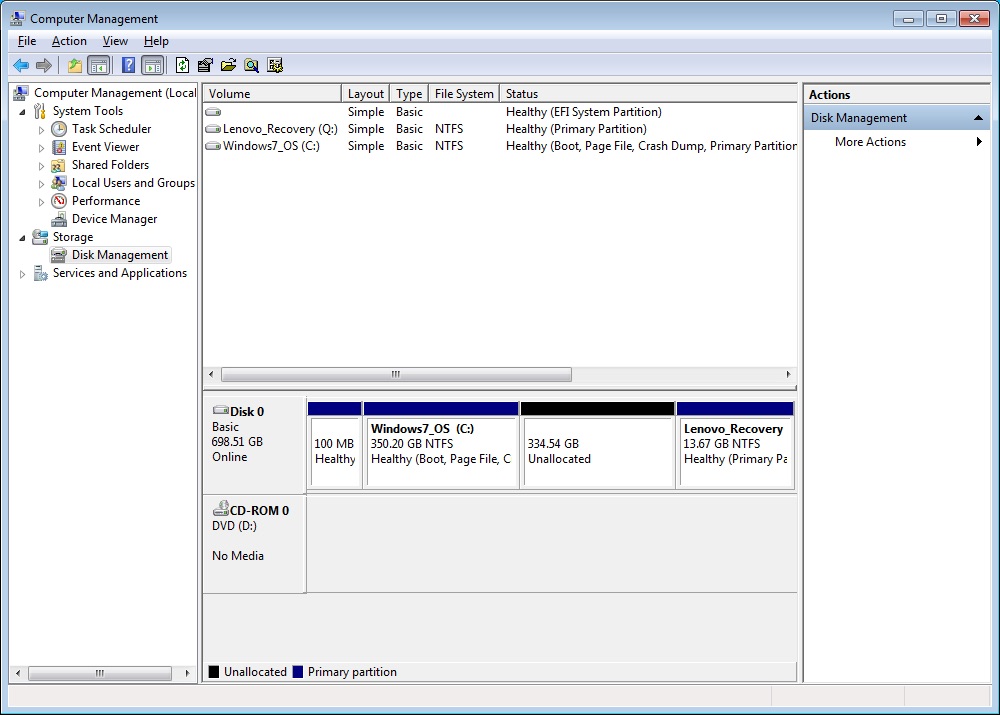Click the settings list toolbar icon
1000x715 pixels.
point(275,65)
